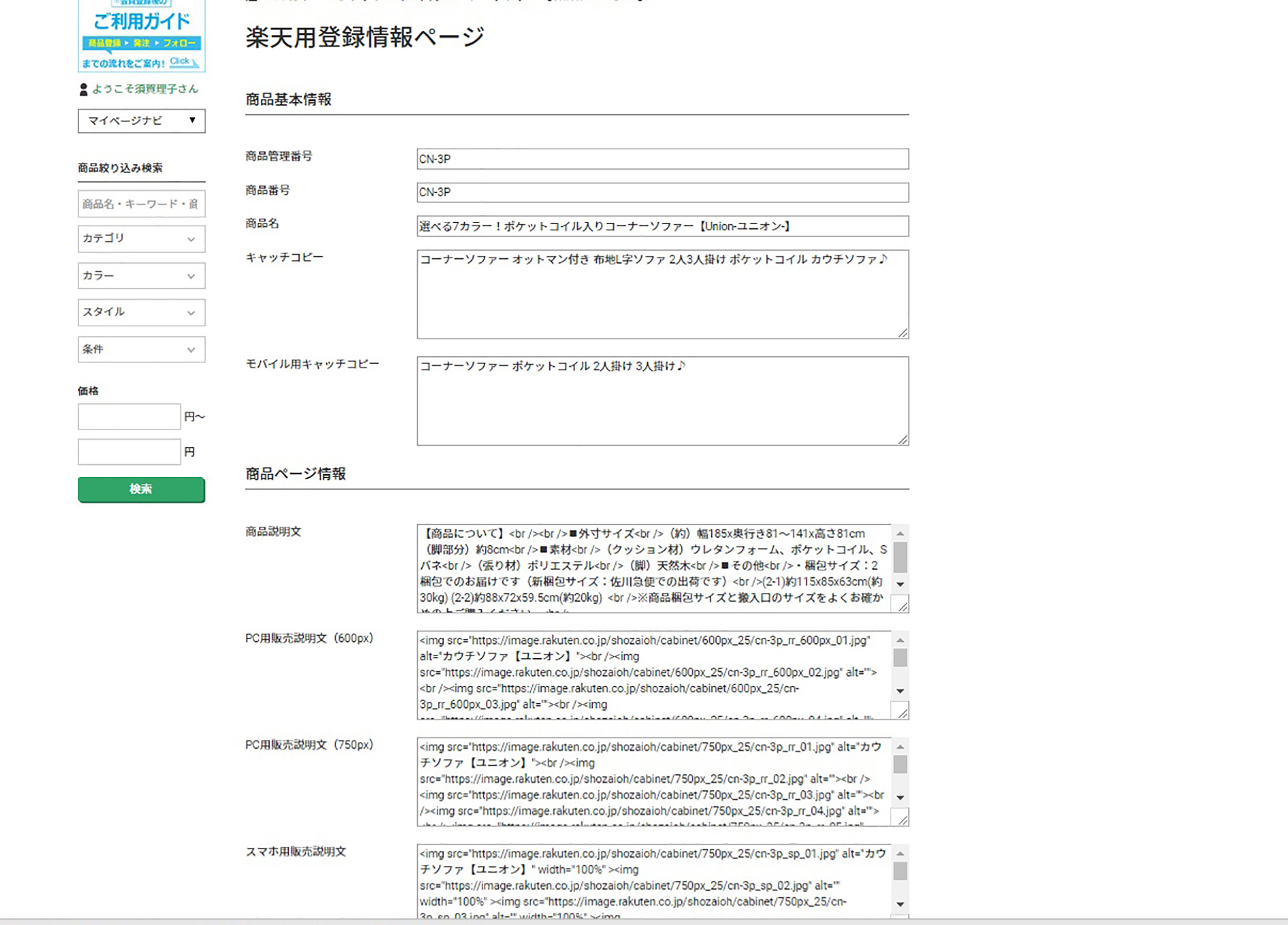Click the resize handle of モバイル用キャッチコピー textarea
Image resolution: width=1288 pixels, height=925 pixels.
coord(903,440)
